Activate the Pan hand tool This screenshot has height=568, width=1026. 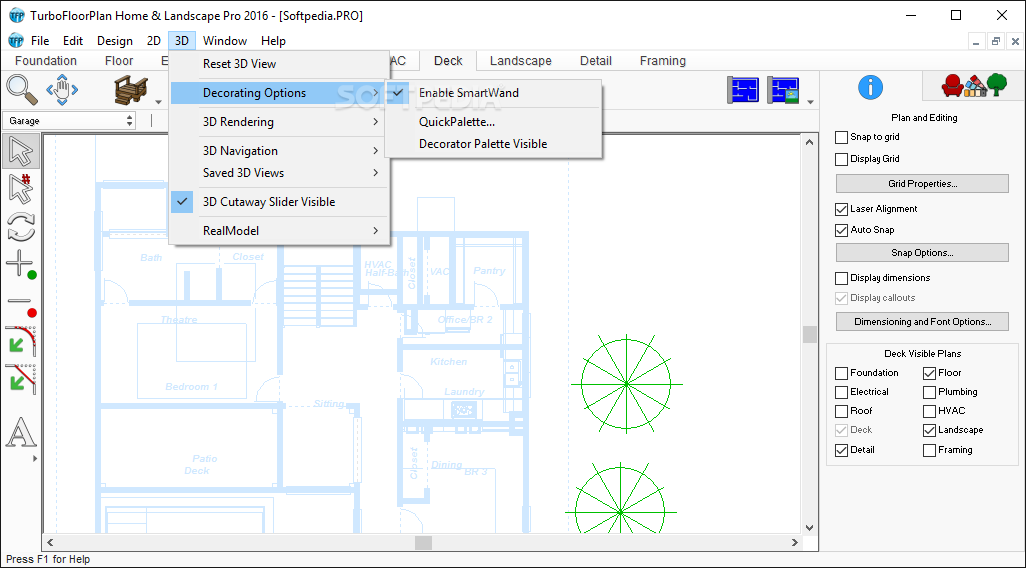point(62,90)
